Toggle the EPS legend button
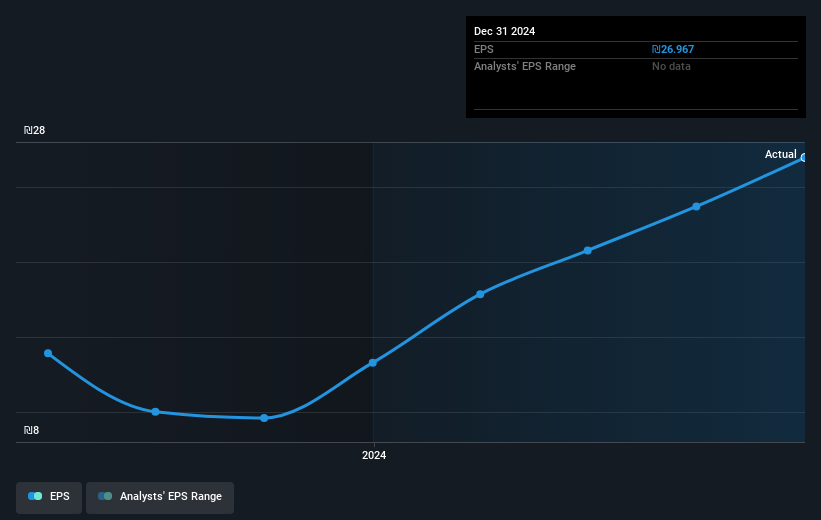This screenshot has height=520, width=821. point(49,497)
